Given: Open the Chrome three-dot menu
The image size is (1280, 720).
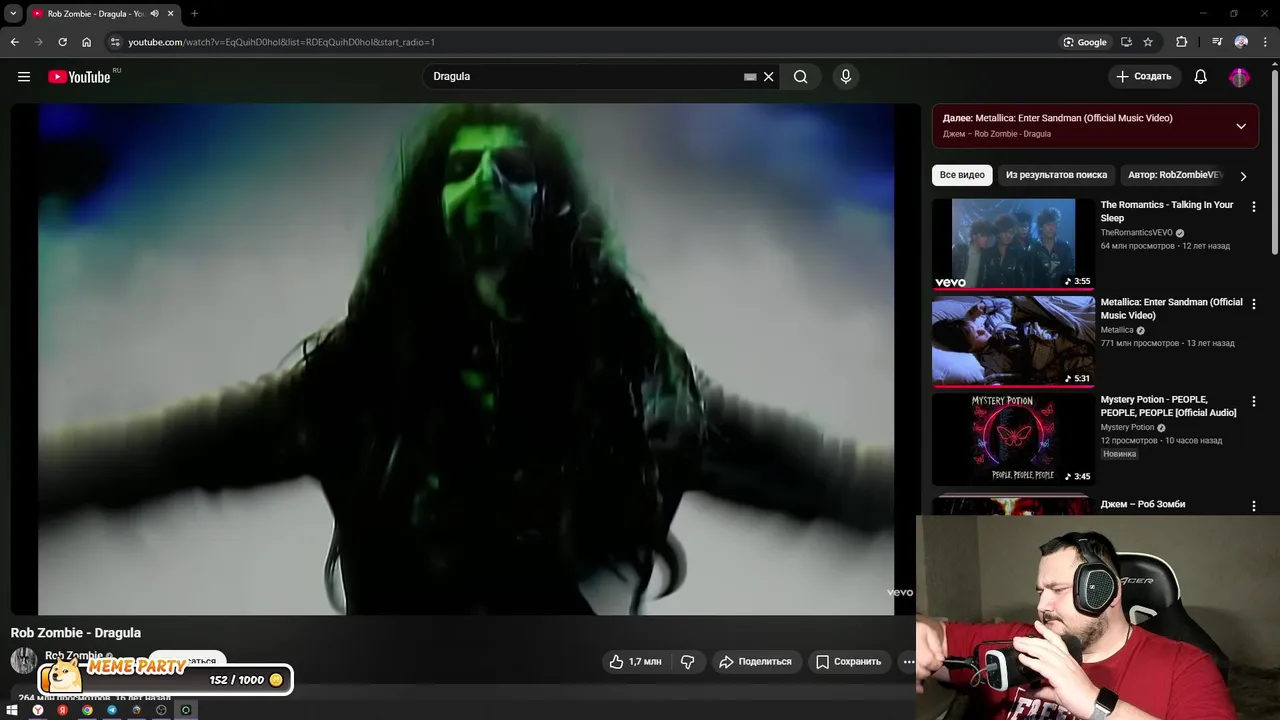Looking at the screenshot, I should click(1264, 42).
